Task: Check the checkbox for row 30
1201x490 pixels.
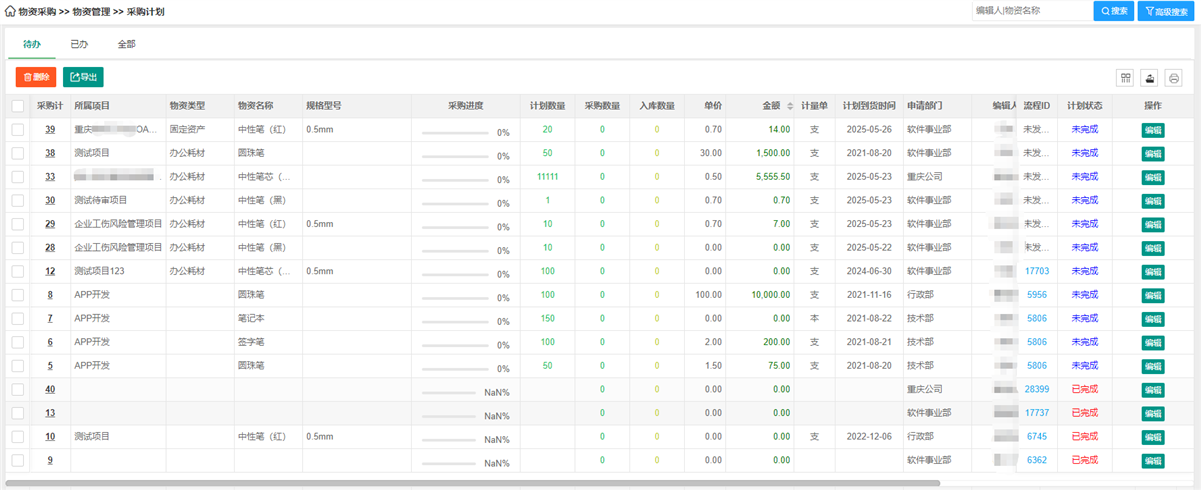Action: [18, 200]
